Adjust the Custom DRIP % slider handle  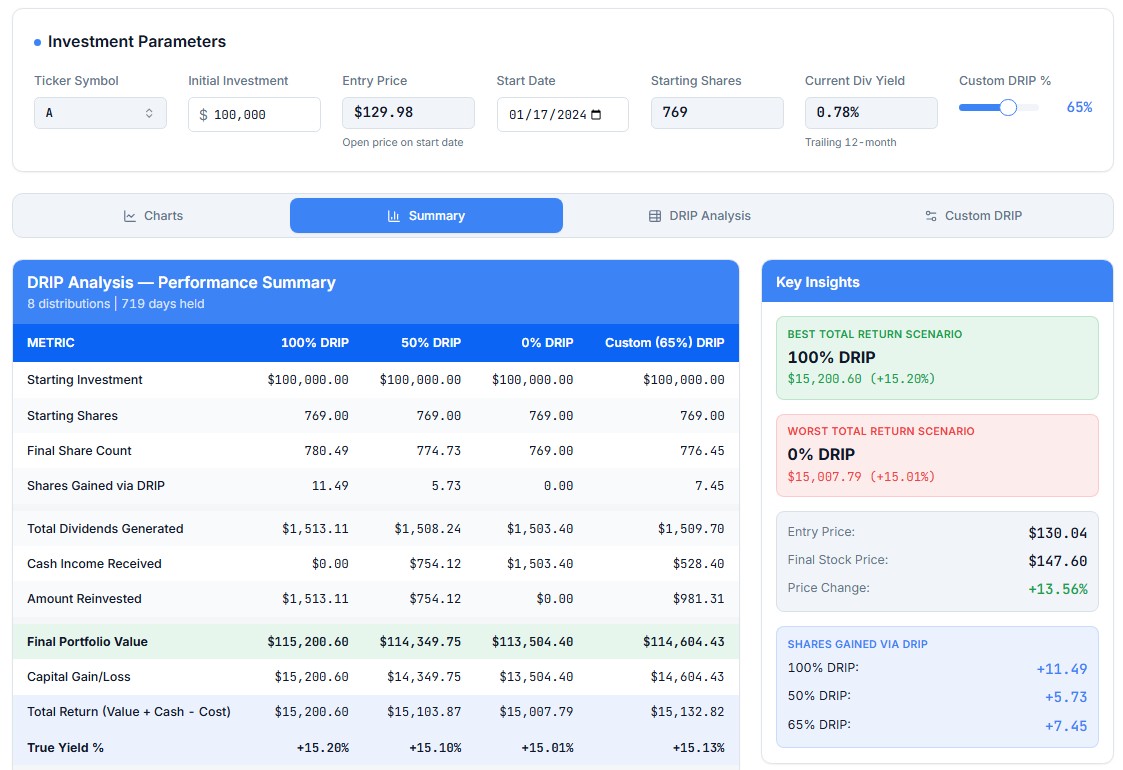coord(1008,107)
